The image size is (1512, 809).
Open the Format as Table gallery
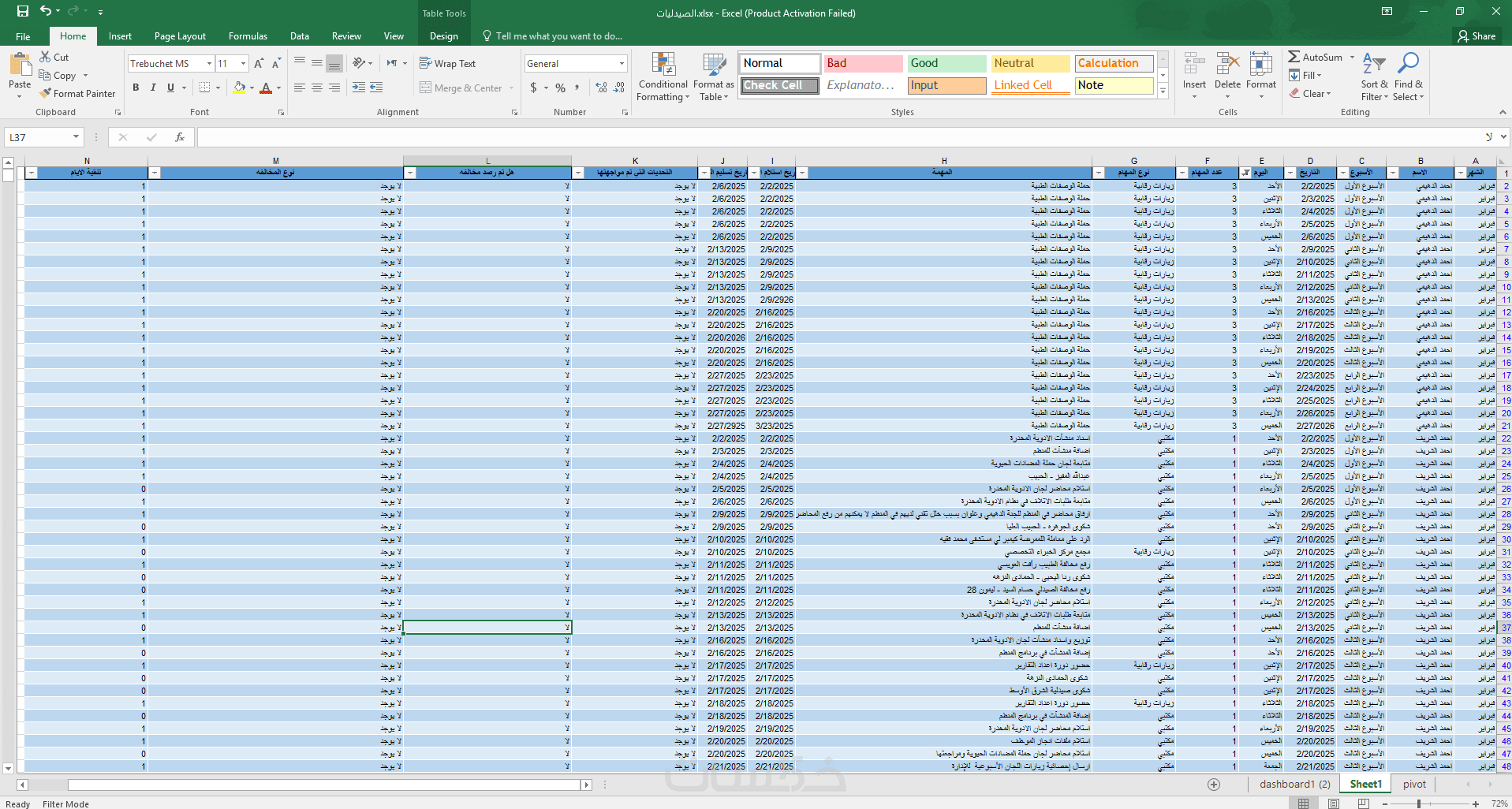click(714, 65)
